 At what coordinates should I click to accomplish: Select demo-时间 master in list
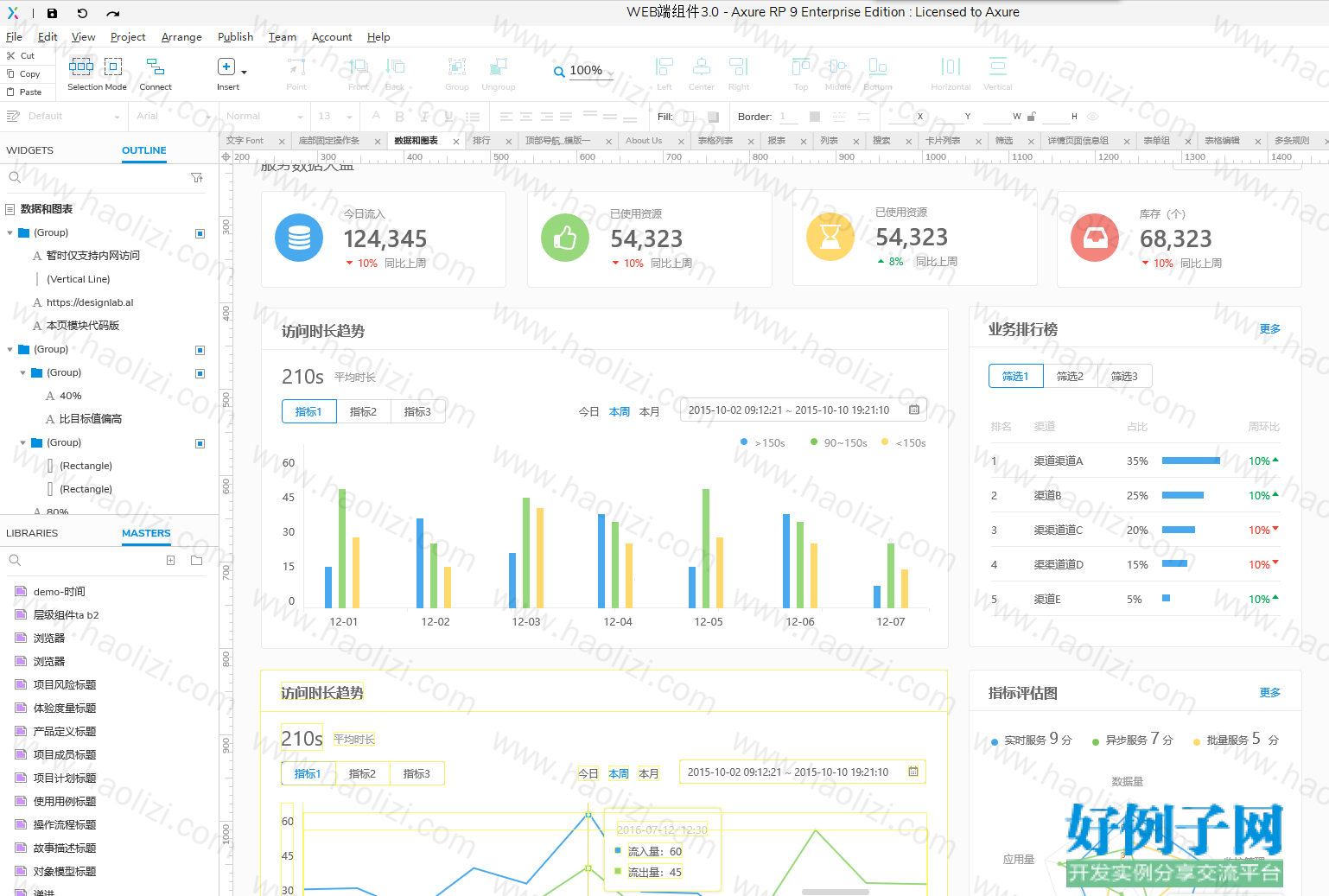pos(59,592)
